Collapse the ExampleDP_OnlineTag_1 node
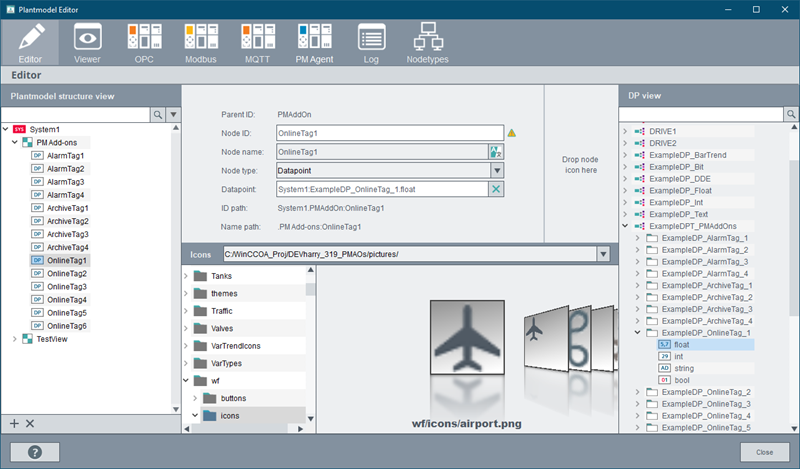This screenshot has height=469, width=800. pyautogui.click(x=637, y=331)
